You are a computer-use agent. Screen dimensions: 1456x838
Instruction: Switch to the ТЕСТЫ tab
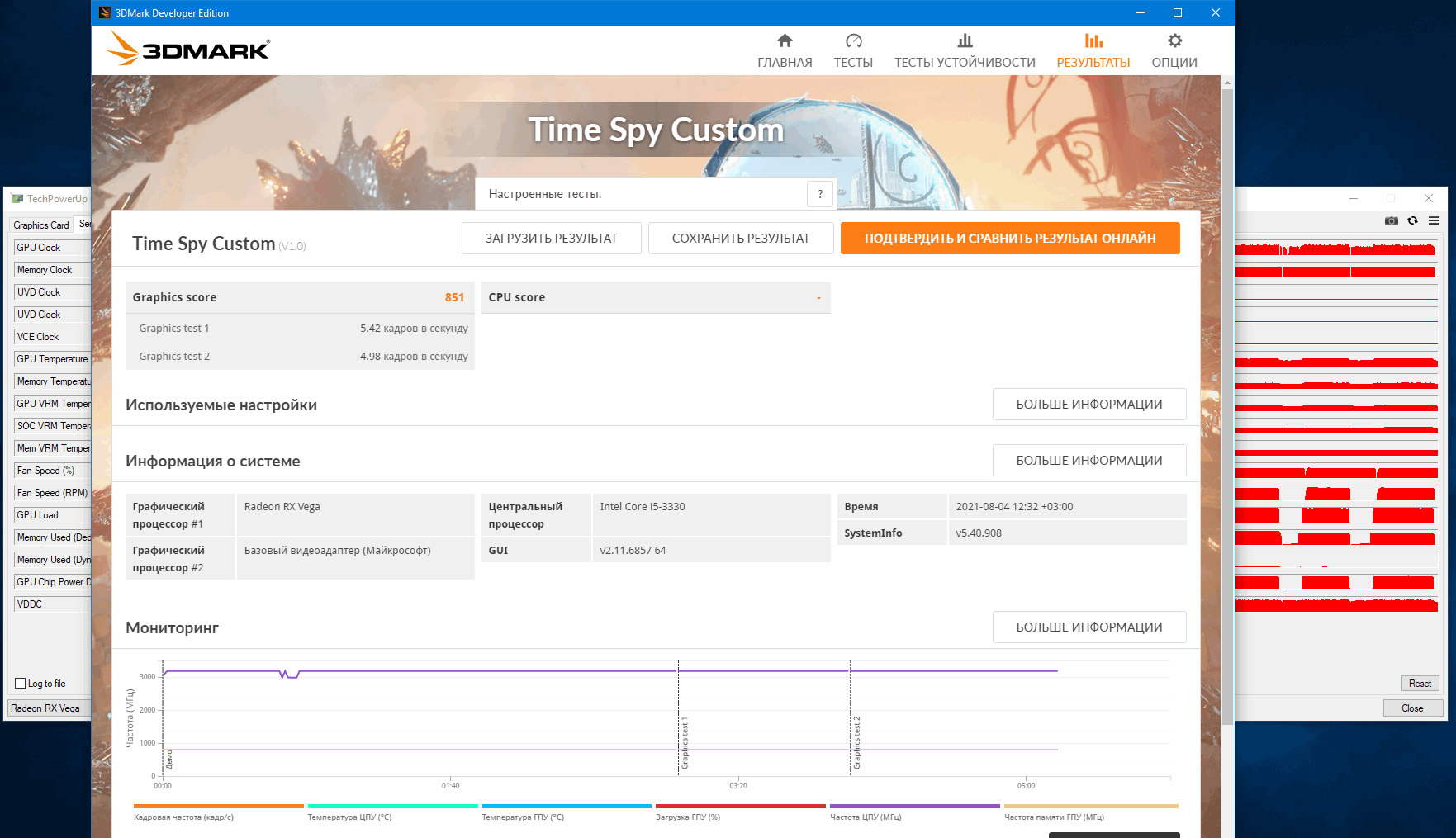pyautogui.click(x=853, y=51)
